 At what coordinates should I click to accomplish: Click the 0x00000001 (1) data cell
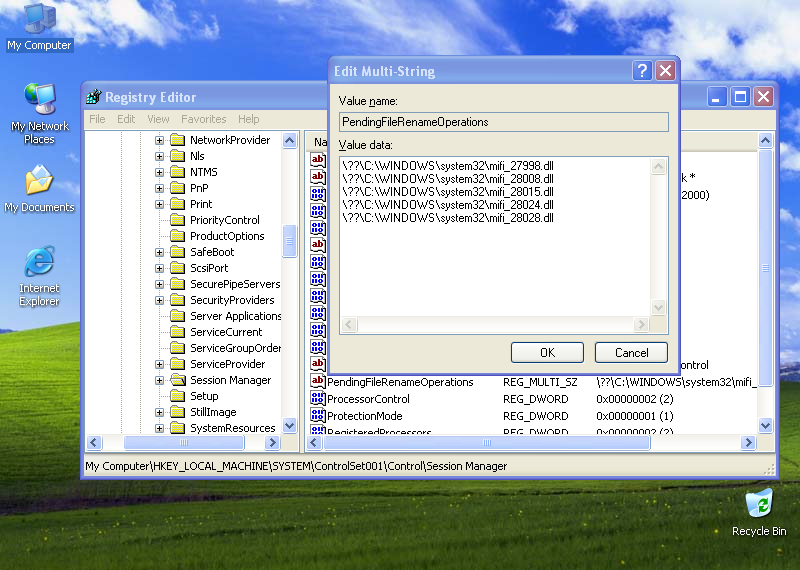(x=635, y=416)
